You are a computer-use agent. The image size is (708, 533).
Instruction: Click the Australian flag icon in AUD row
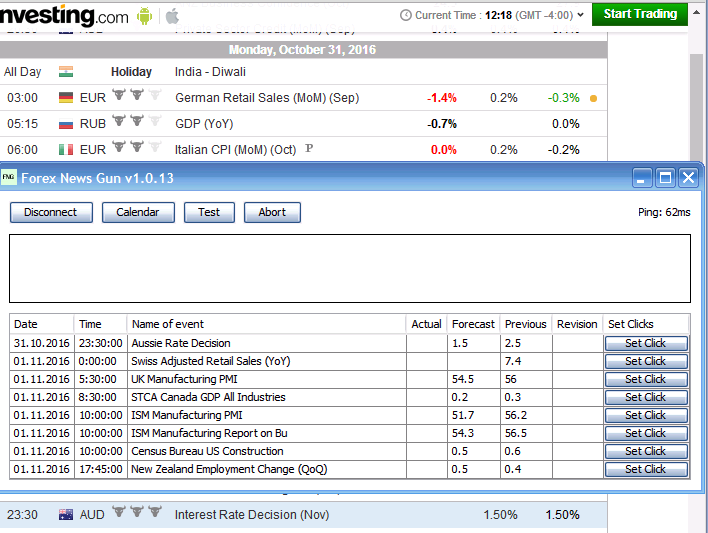(x=66, y=515)
